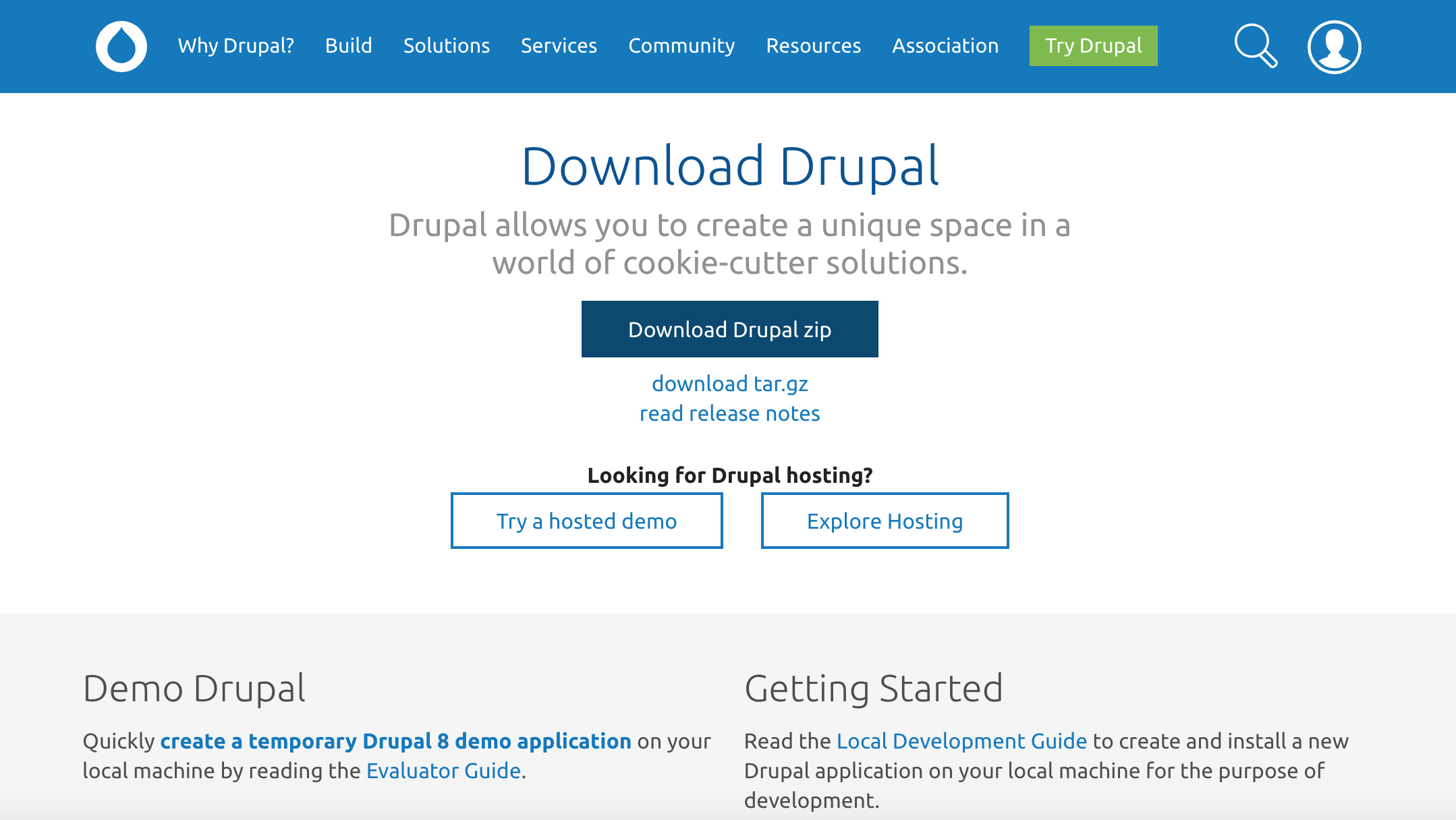The height and width of the screenshot is (820, 1456).
Task: Open the Resources menu item
Action: 814,46
